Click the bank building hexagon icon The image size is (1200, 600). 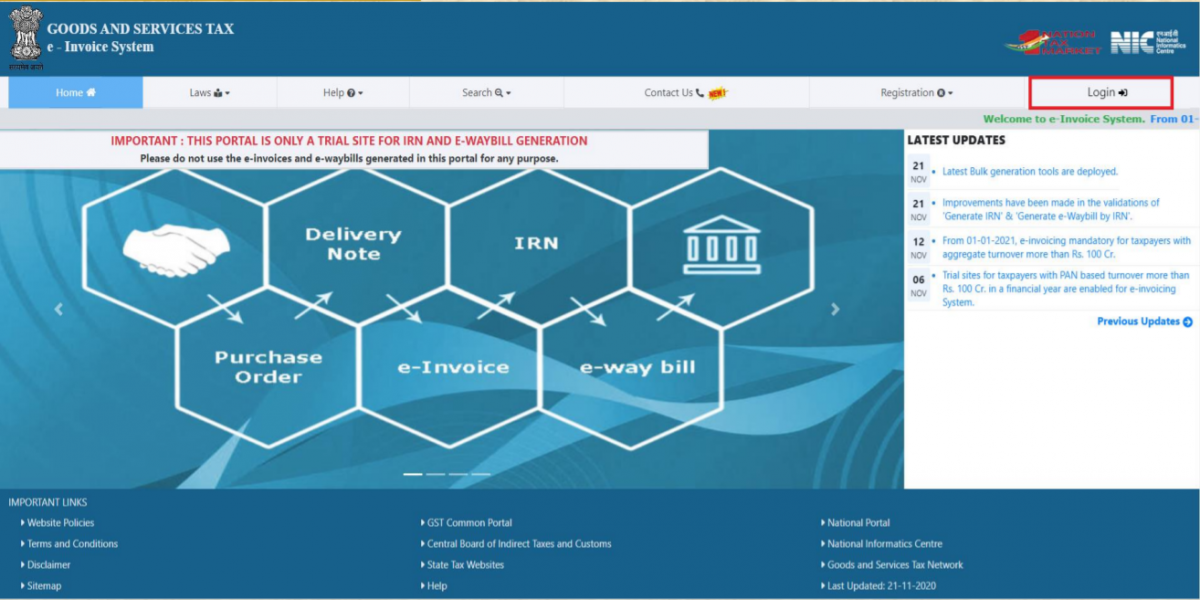720,243
